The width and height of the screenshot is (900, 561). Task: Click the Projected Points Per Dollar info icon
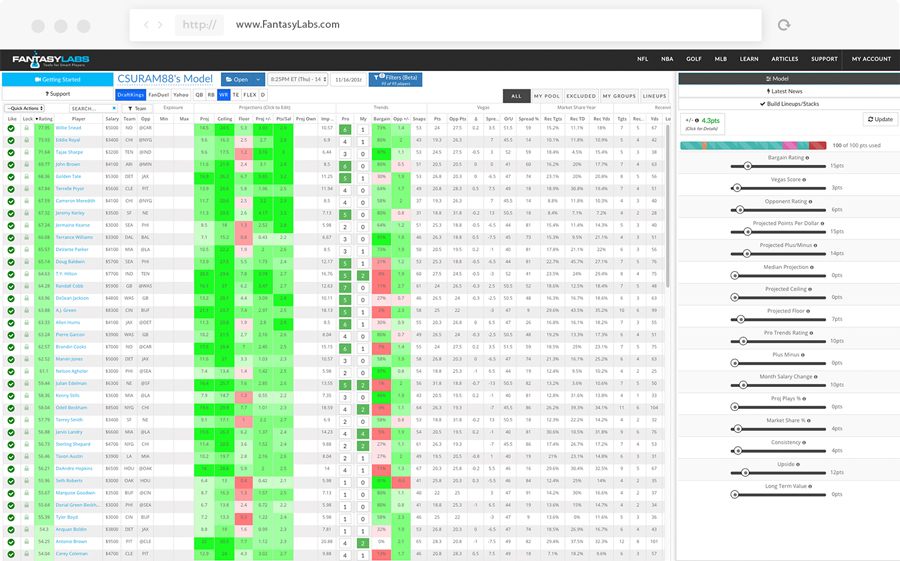point(823,223)
